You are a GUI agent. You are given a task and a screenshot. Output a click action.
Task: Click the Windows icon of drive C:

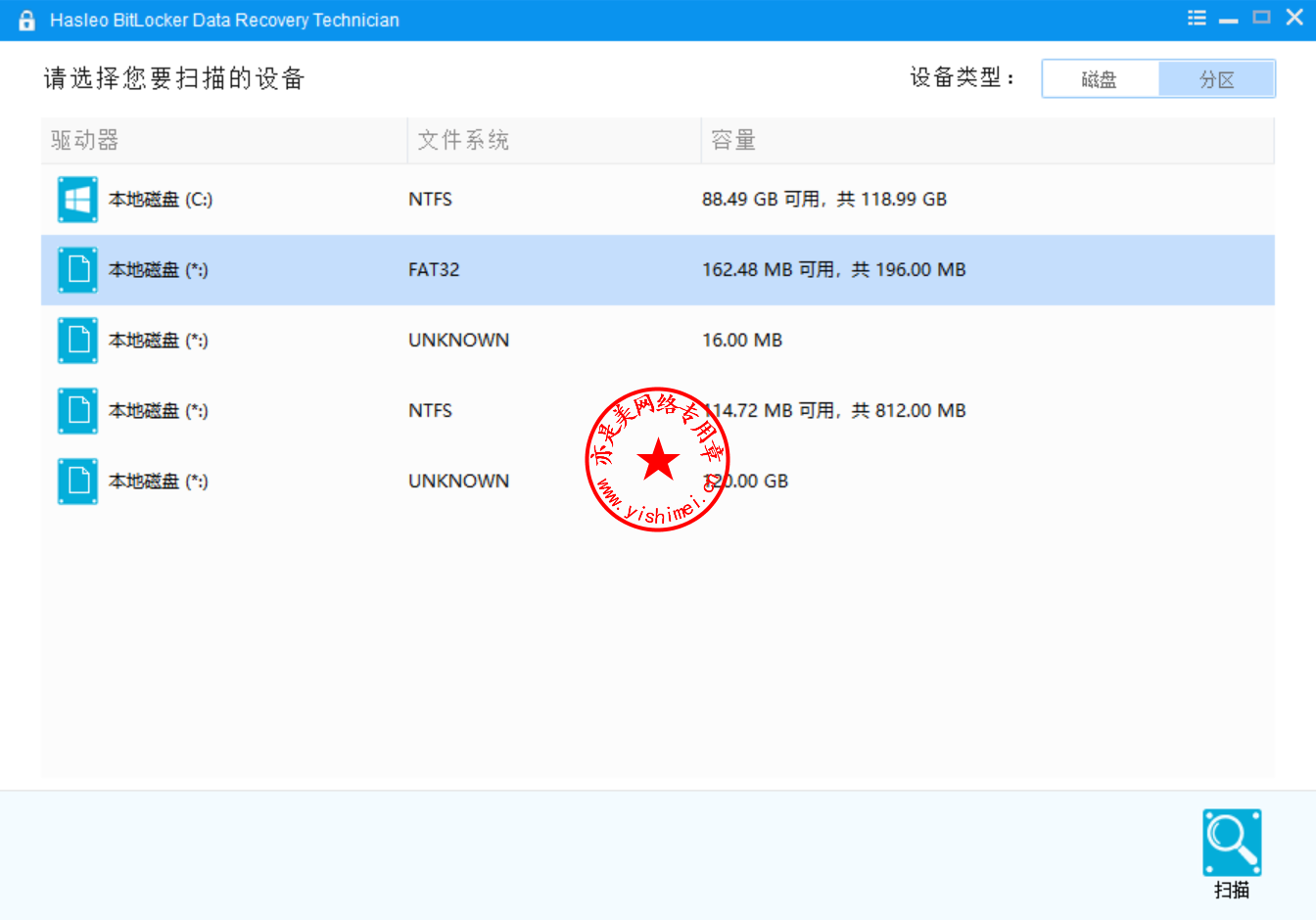[x=77, y=200]
